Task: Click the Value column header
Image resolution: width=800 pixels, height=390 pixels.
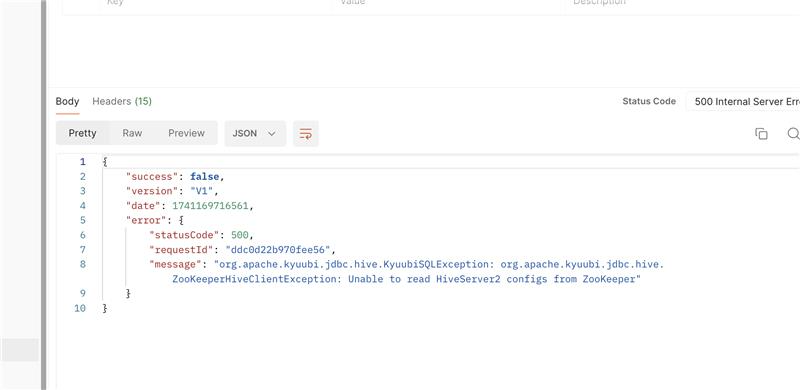Action: (x=353, y=2)
